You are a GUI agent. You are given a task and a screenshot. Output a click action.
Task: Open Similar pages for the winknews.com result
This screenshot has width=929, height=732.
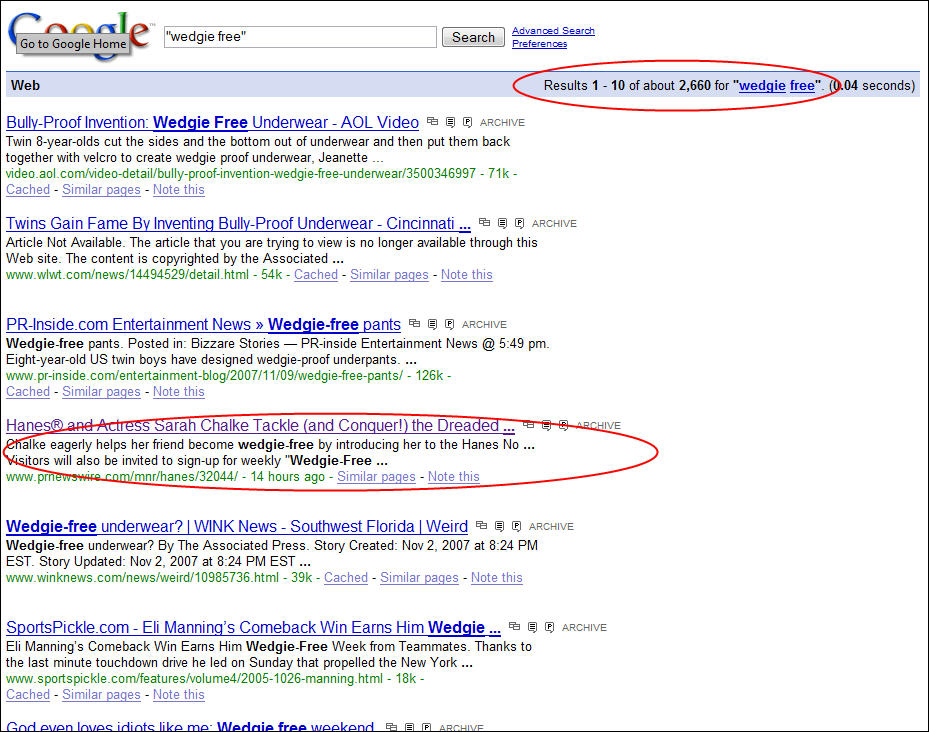point(419,577)
